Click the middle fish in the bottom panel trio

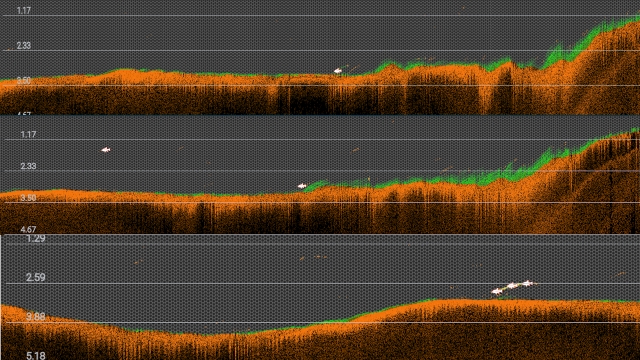tap(512, 286)
